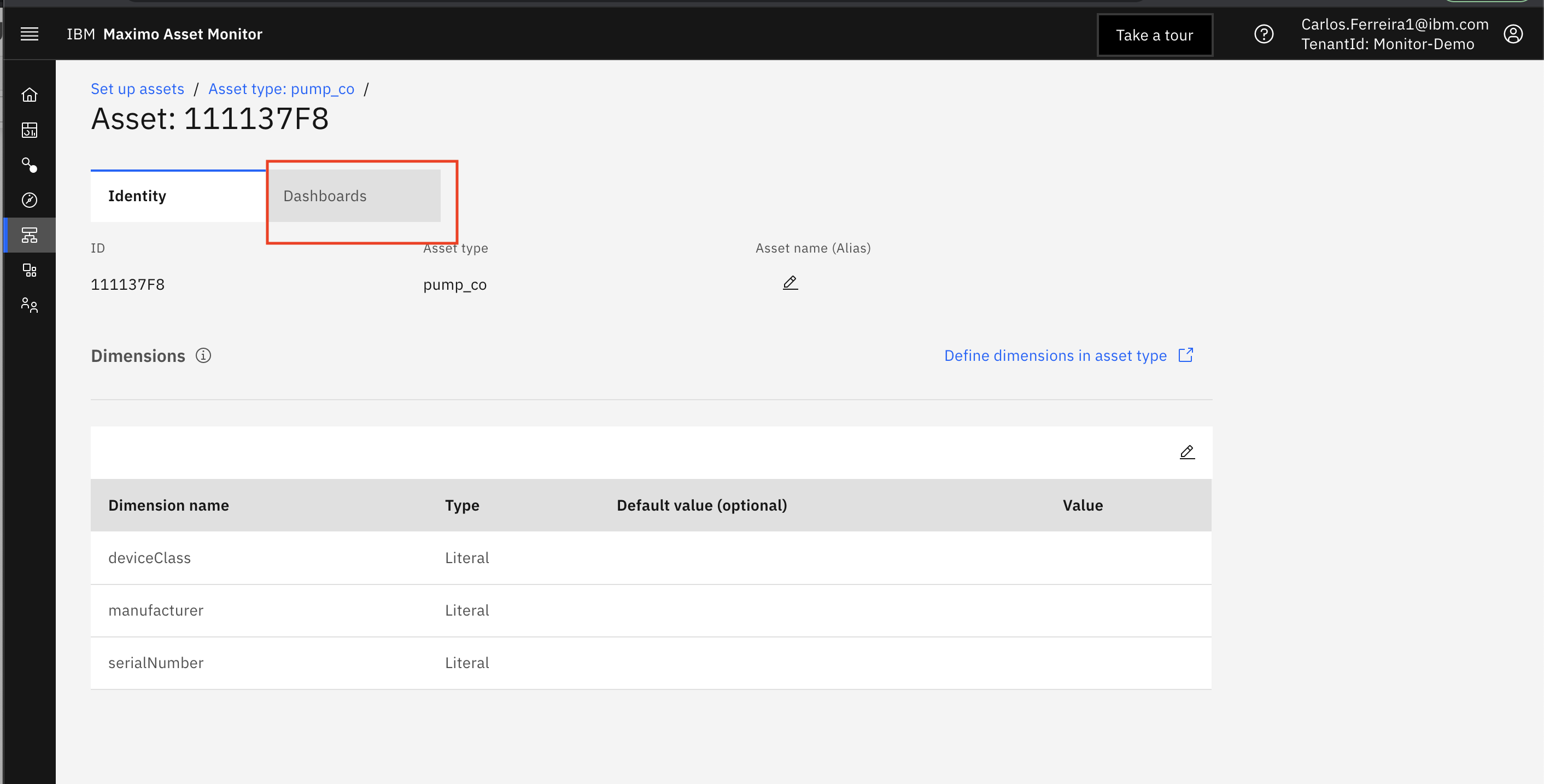Click the Literal type of manufacturer

(467, 611)
